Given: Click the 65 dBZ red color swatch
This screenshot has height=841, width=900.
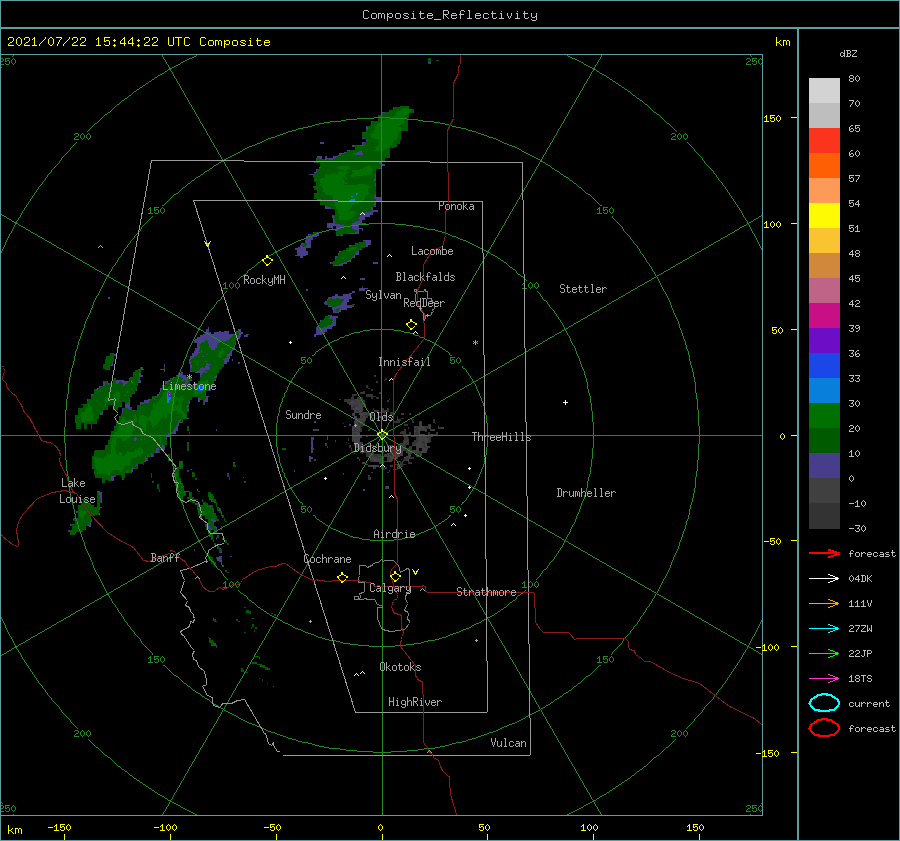Looking at the screenshot, I should [824, 140].
